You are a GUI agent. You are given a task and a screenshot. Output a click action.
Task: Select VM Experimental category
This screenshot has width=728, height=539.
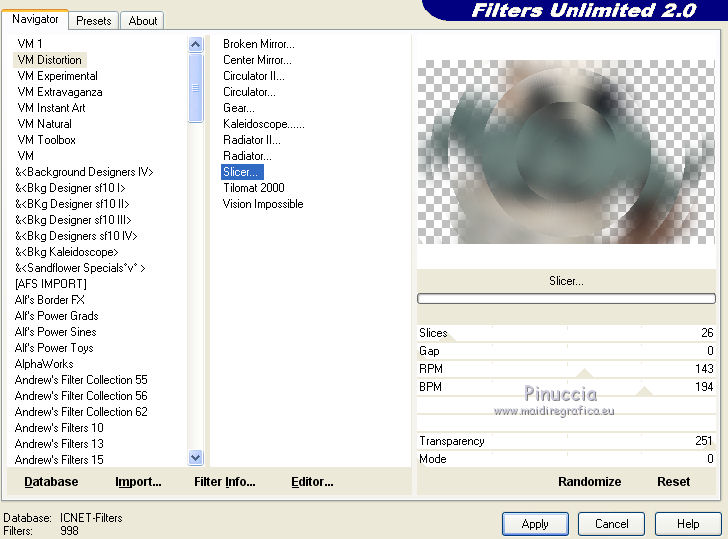tap(58, 76)
